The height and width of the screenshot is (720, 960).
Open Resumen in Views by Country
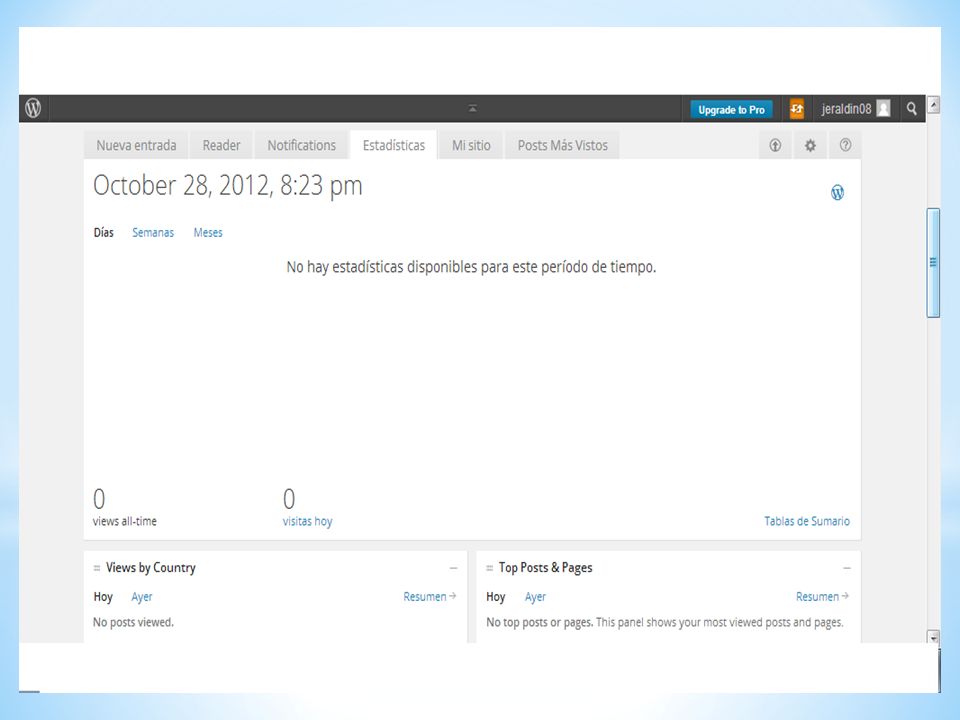[429, 596]
